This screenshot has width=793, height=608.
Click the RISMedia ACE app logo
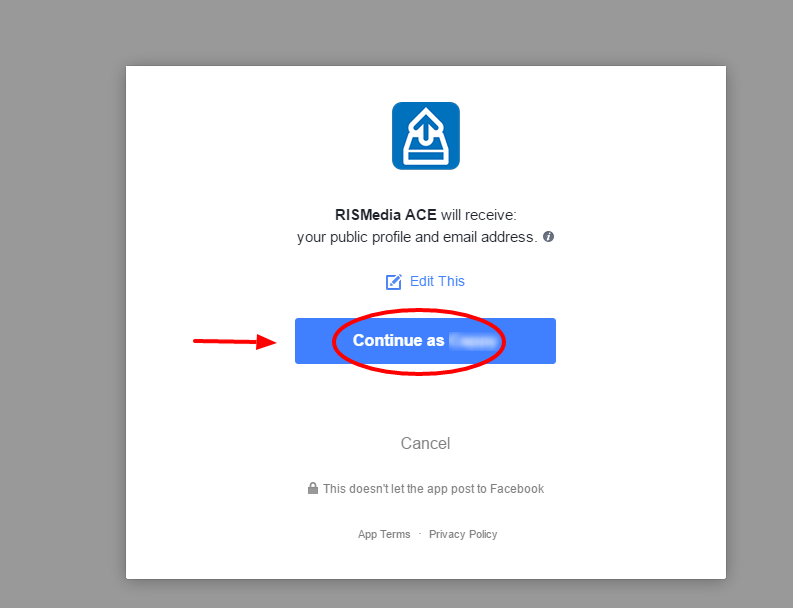(426, 136)
